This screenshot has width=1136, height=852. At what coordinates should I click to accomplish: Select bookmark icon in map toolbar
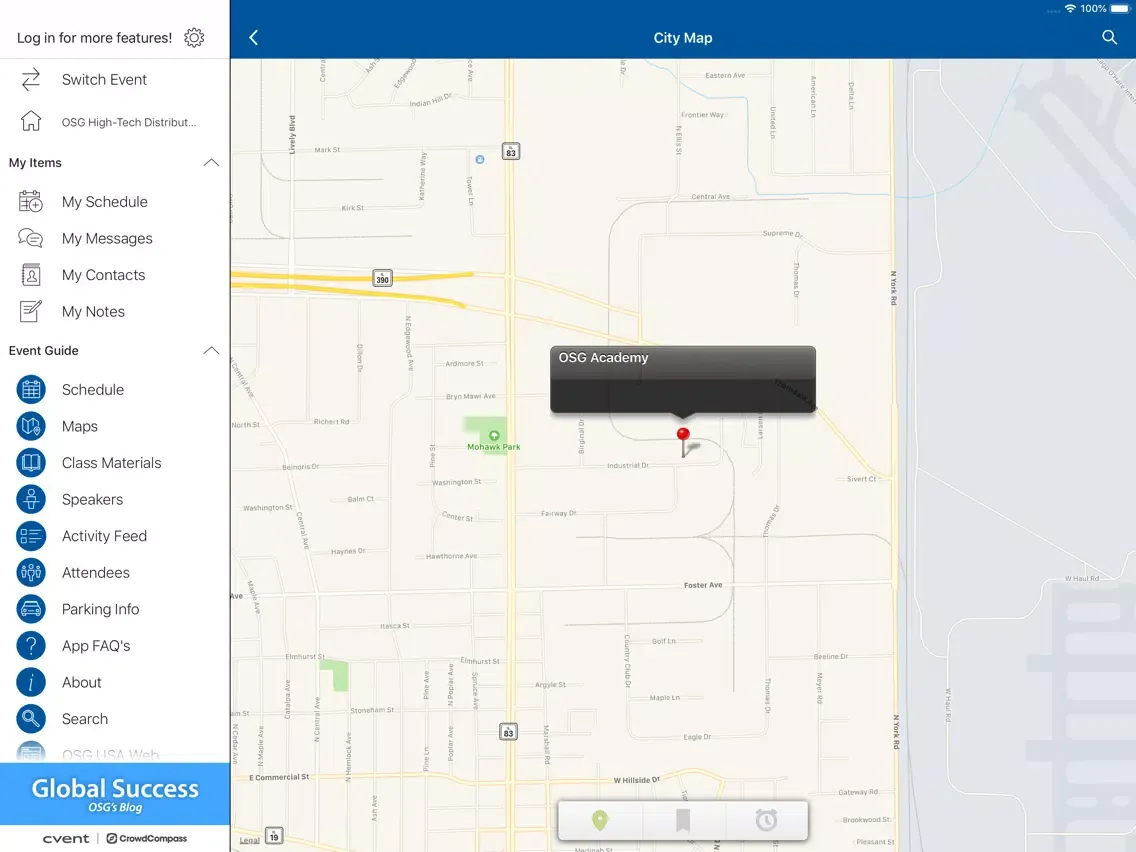click(x=682, y=820)
